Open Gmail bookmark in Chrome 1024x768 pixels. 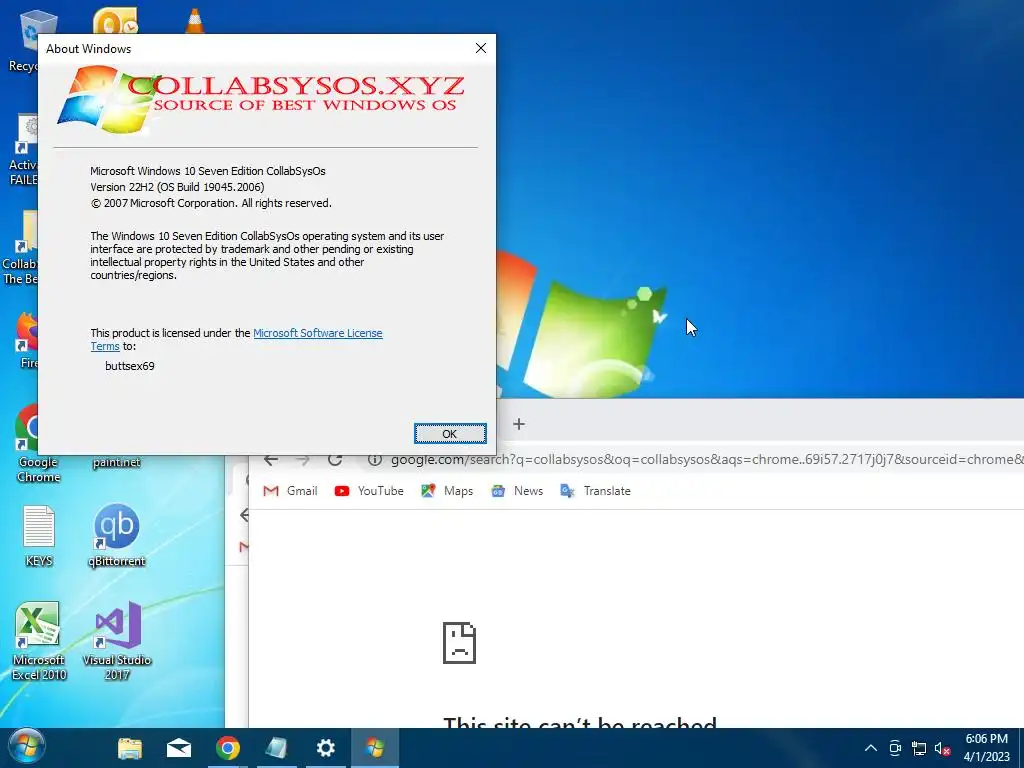pyautogui.click(x=290, y=491)
